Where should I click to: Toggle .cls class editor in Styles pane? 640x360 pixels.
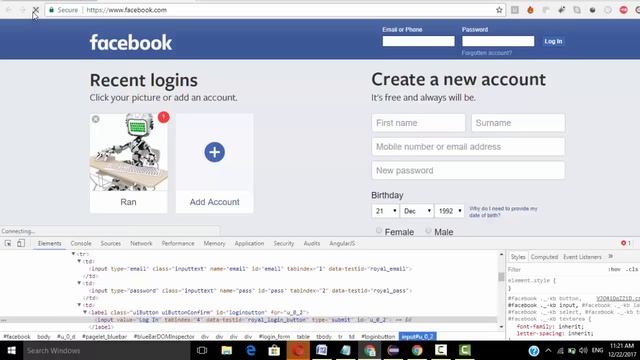pos(632,269)
